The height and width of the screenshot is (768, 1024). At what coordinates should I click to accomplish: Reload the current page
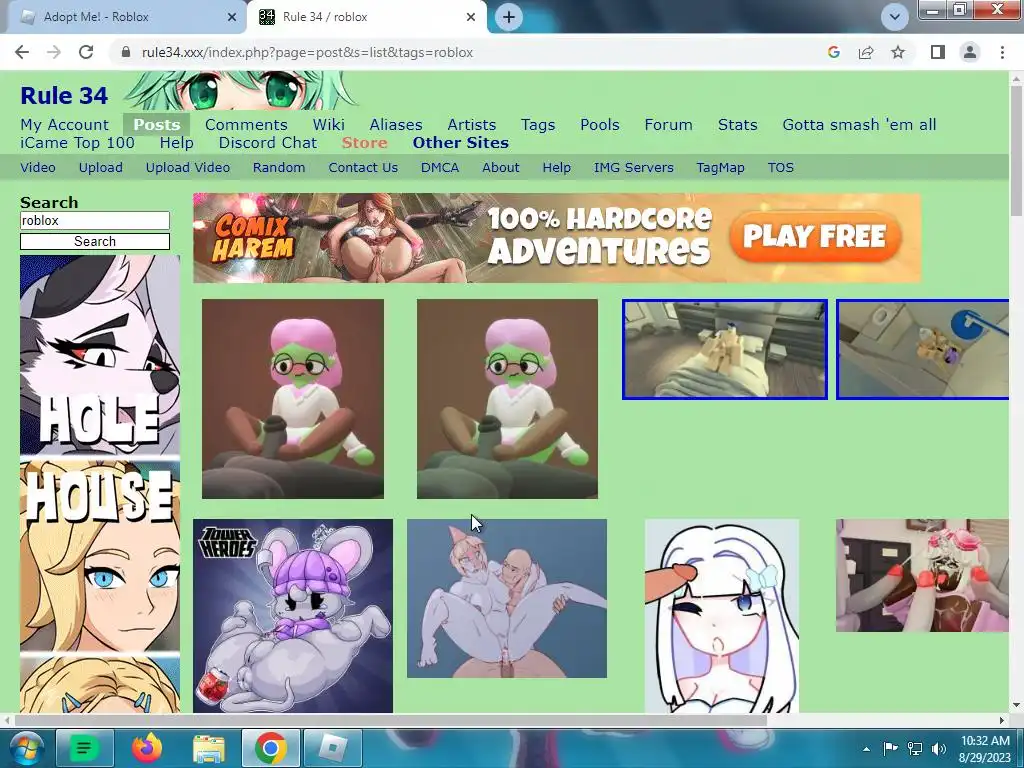86,52
